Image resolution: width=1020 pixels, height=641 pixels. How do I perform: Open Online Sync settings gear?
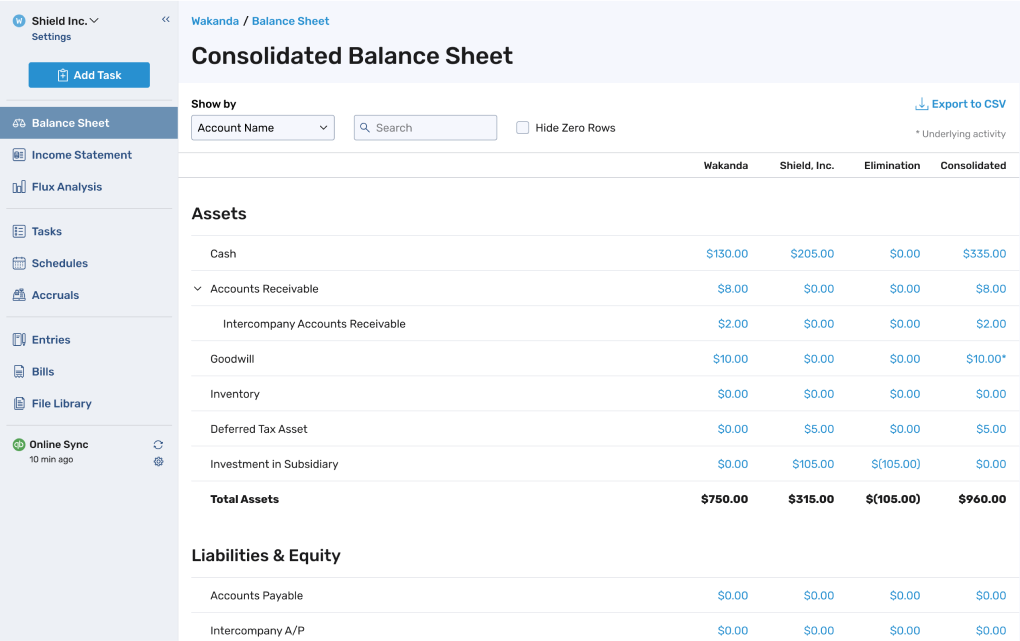(x=157, y=461)
